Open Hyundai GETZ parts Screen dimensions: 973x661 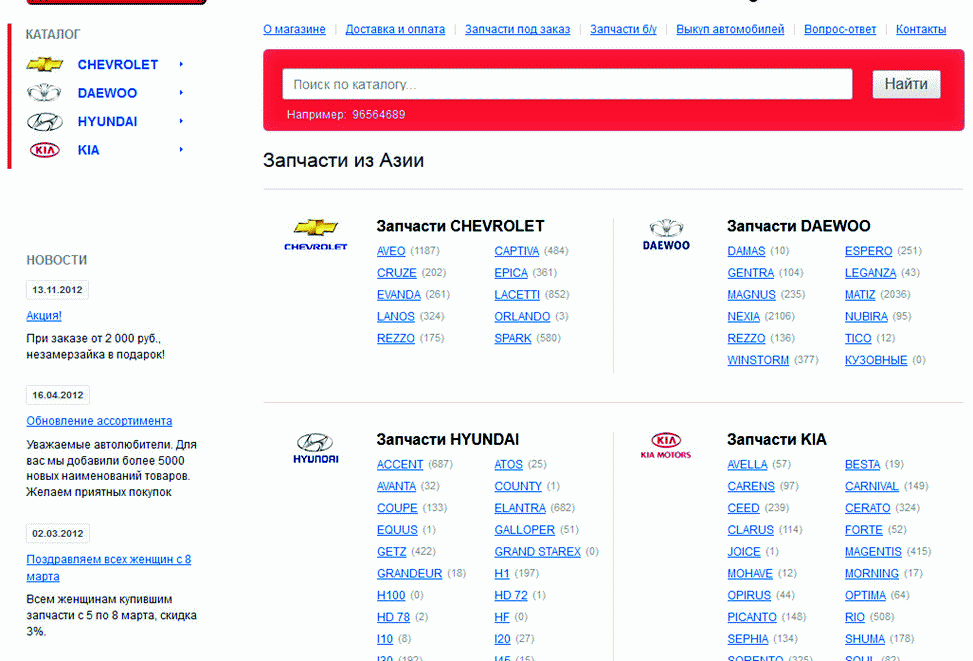tap(392, 552)
